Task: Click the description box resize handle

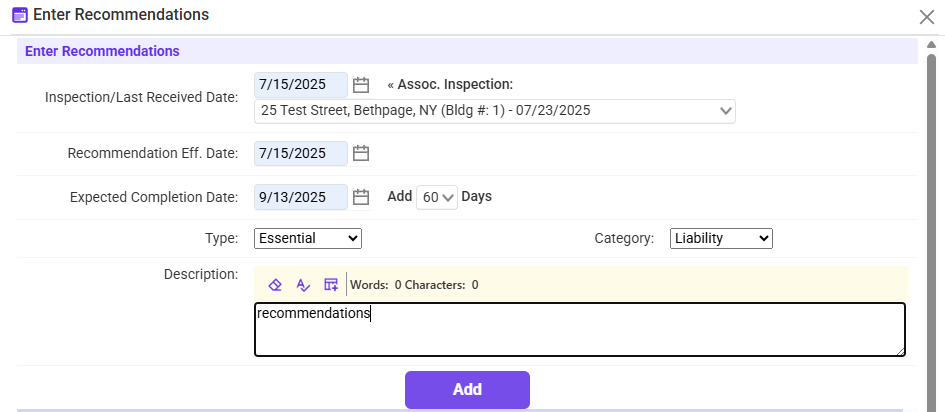Action: [x=900, y=351]
